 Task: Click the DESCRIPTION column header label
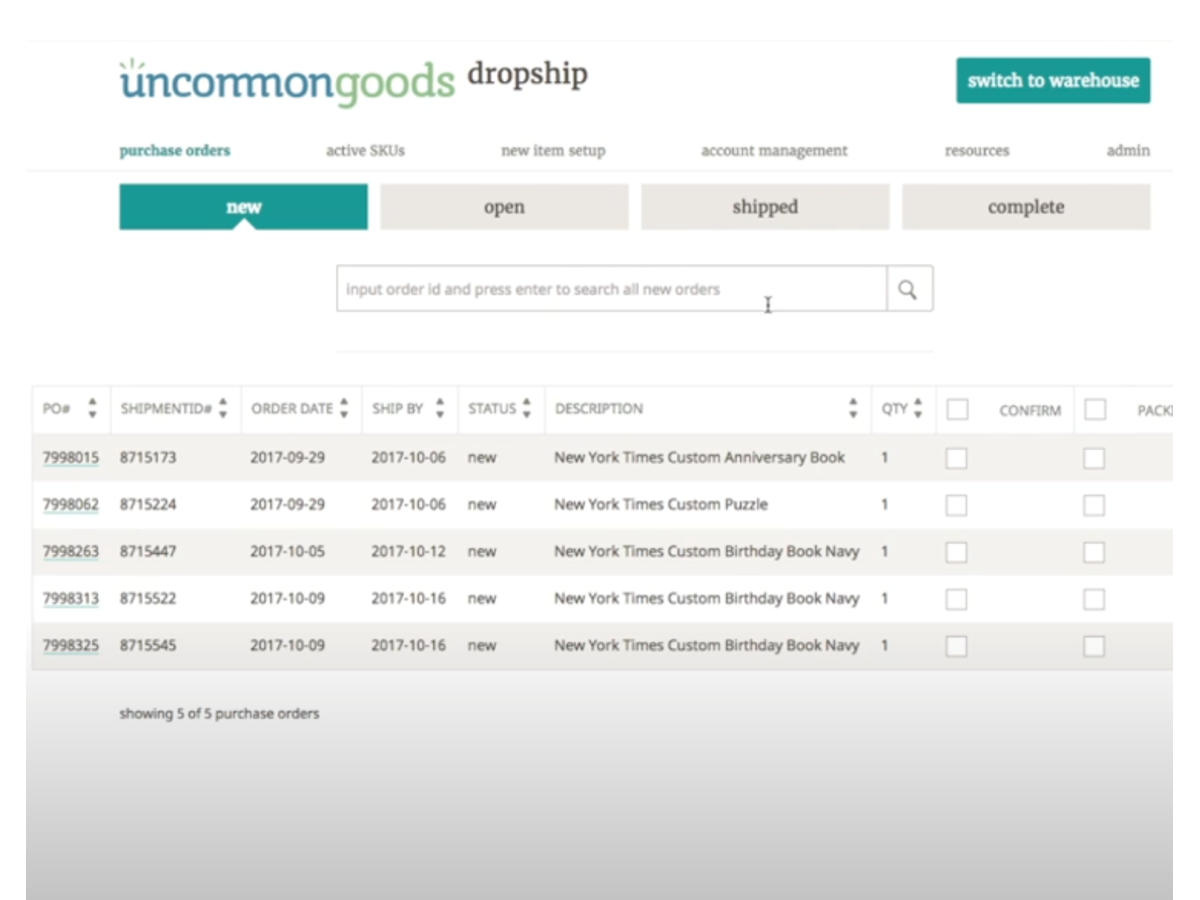coord(599,409)
